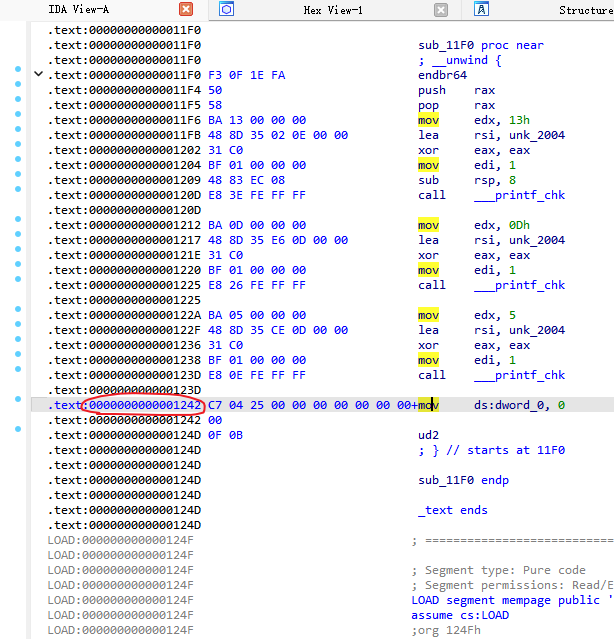Click the Structures tab icon
614x639 pixels.
pos(481,9)
